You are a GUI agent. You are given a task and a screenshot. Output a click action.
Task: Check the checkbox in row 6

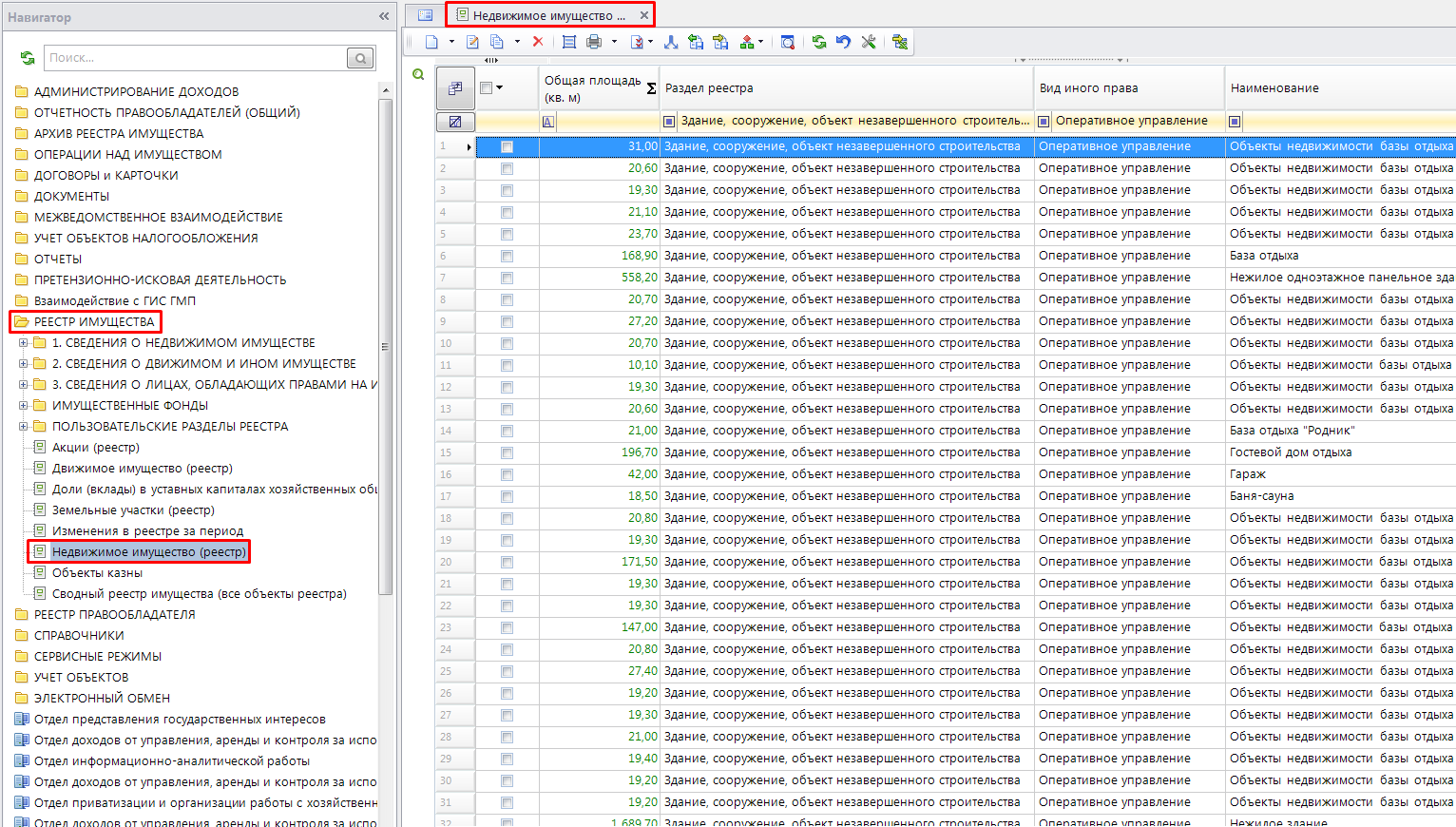coord(507,256)
